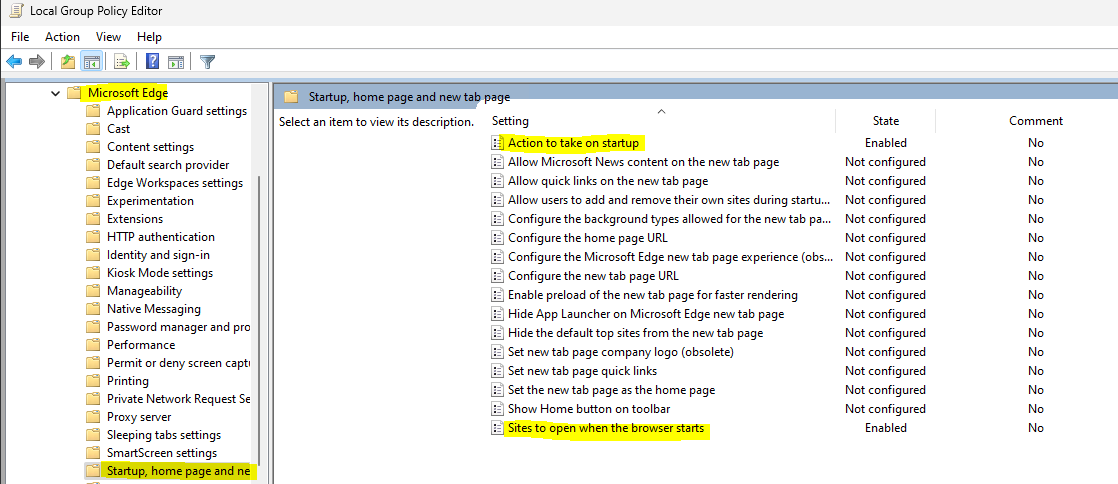The width and height of the screenshot is (1118, 484).
Task: Open the File menu
Action: [x=20, y=37]
